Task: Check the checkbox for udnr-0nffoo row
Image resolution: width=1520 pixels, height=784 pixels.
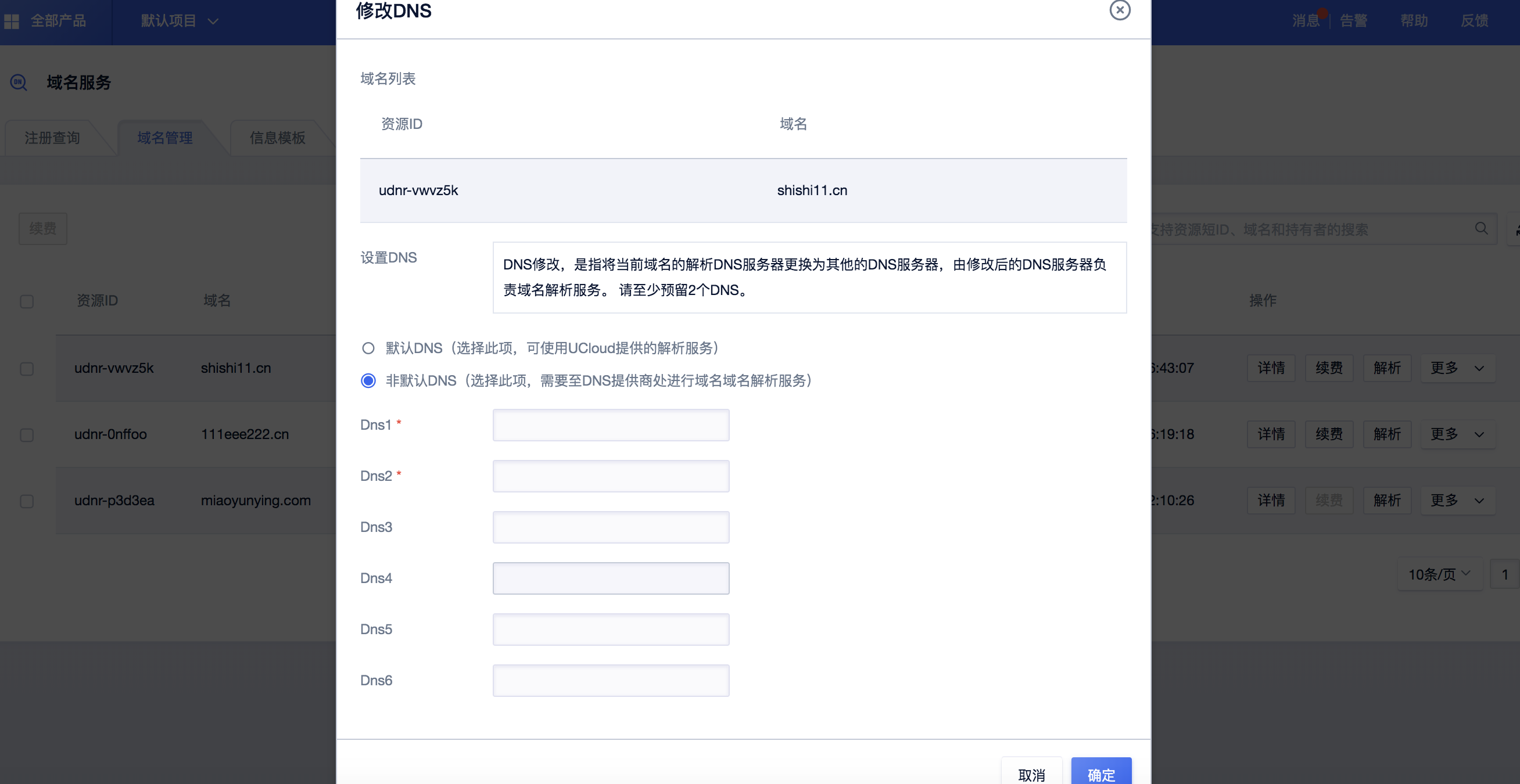Action: point(27,436)
